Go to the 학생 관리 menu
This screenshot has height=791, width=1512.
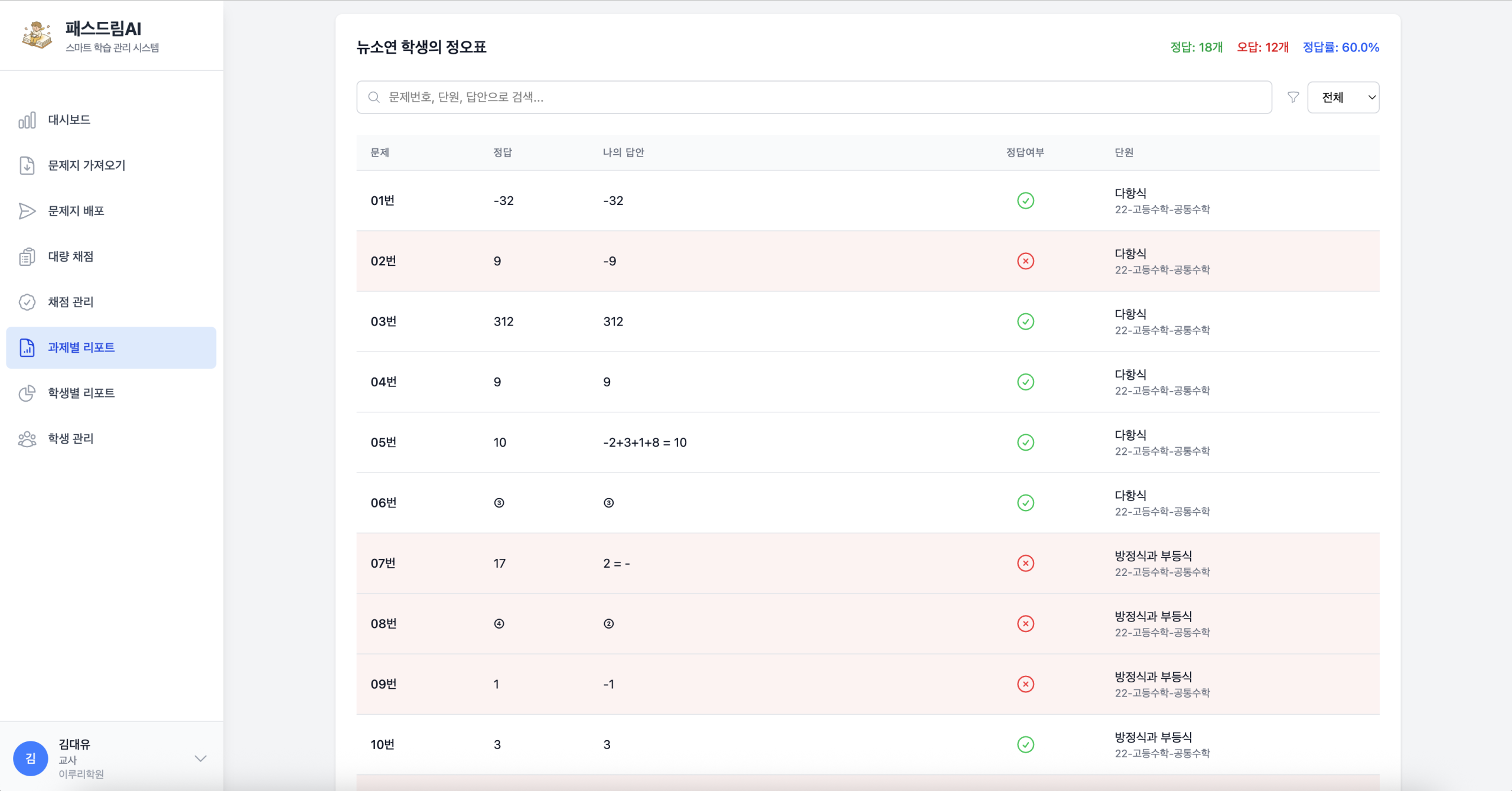pos(71,438)
